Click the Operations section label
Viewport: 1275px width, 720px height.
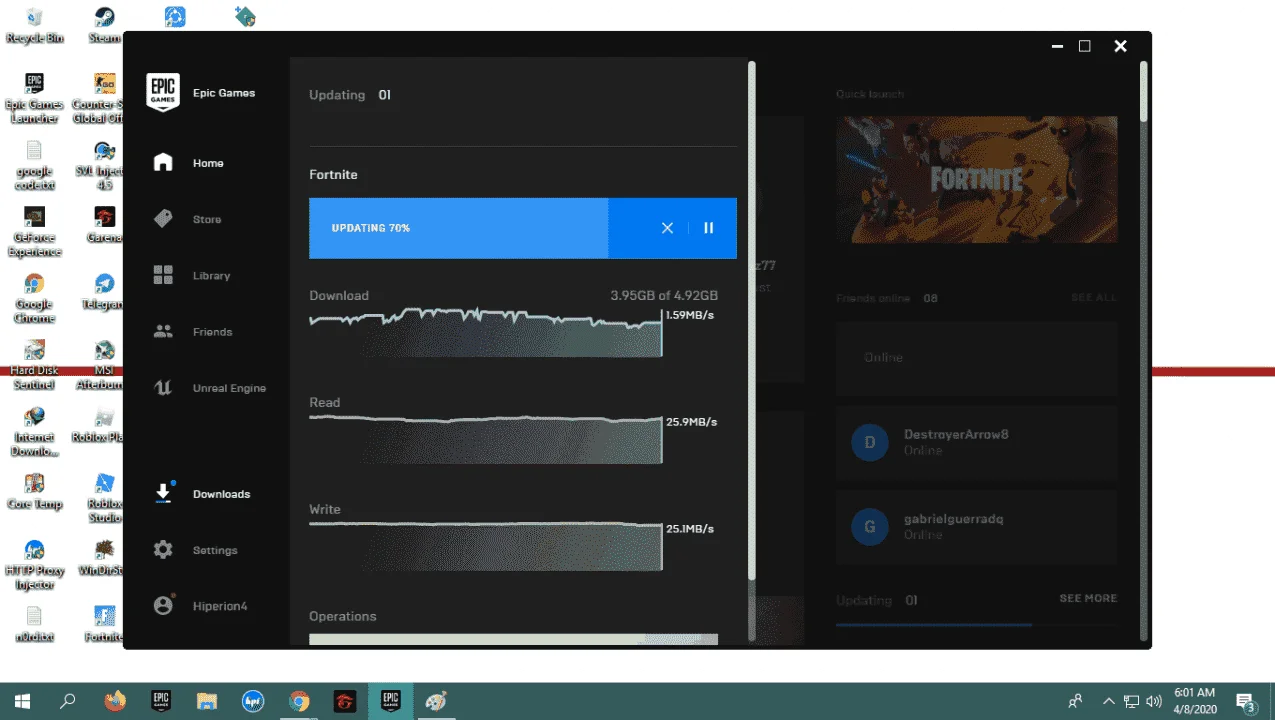point(343,616)
